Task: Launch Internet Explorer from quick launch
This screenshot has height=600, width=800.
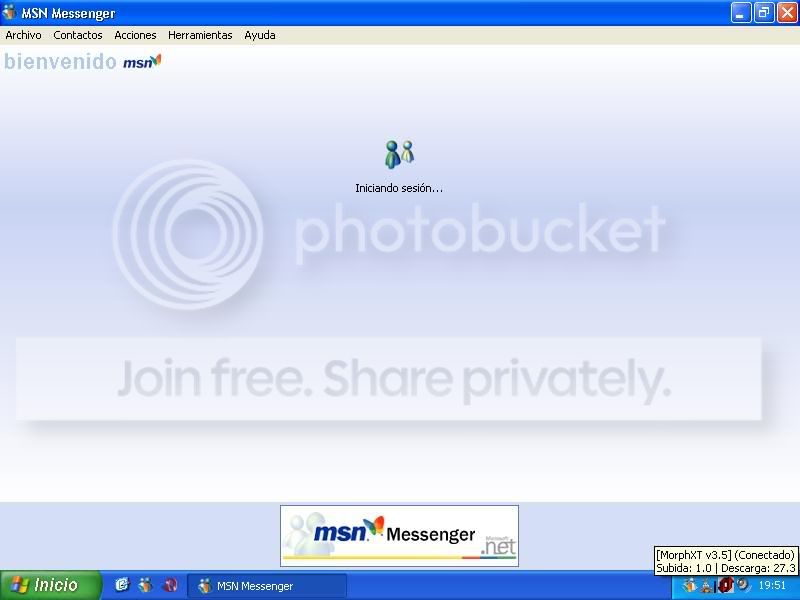Action: point(122,585)
